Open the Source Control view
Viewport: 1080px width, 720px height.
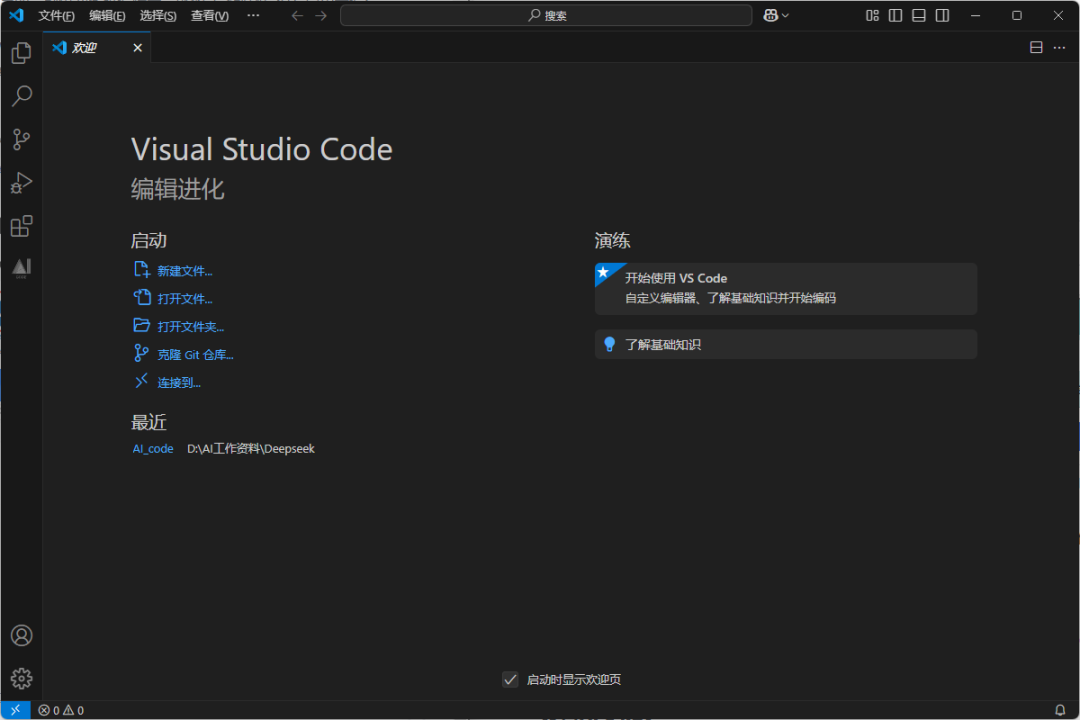click(21, 140)
